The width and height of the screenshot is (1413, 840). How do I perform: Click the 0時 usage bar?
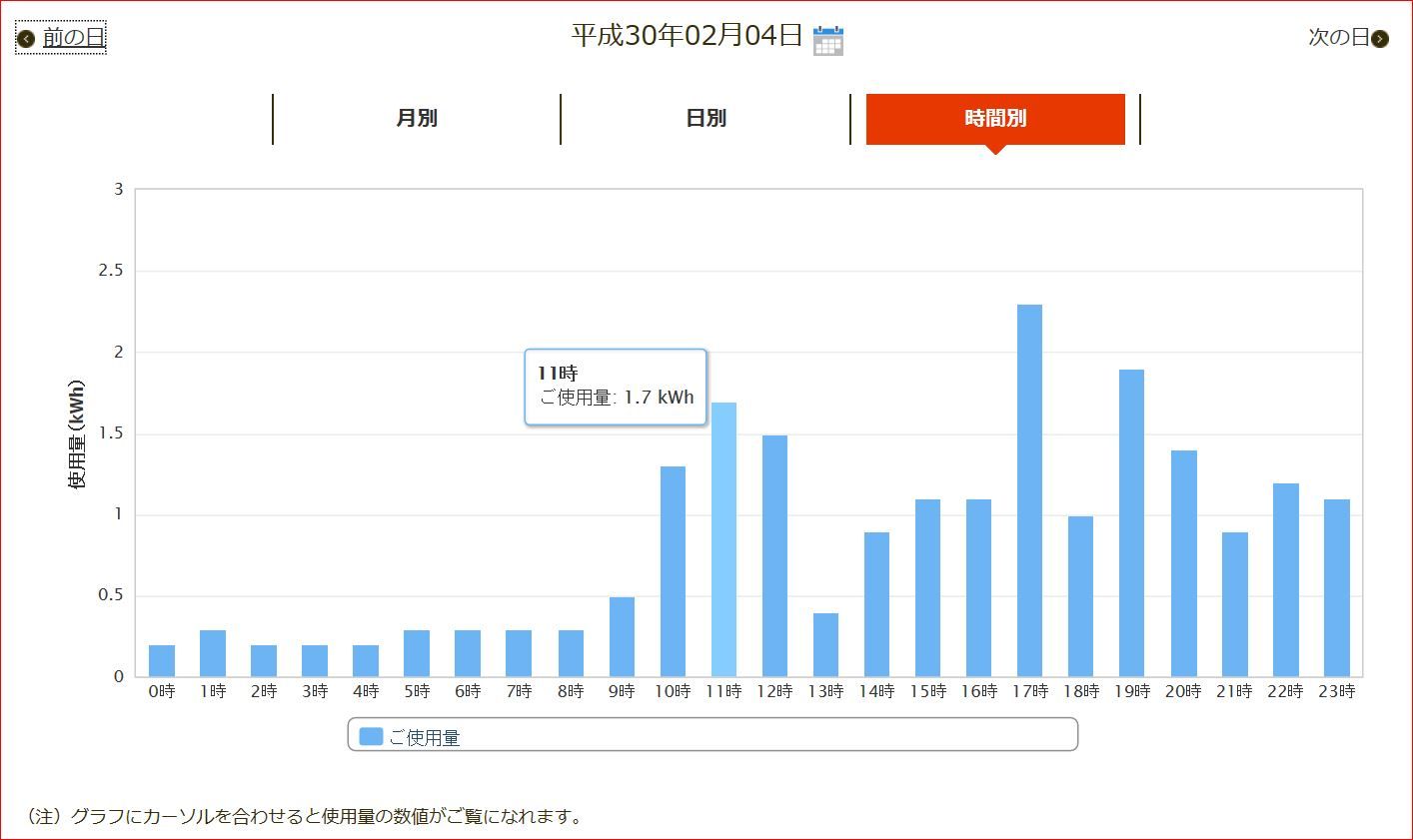coord(162,661)
